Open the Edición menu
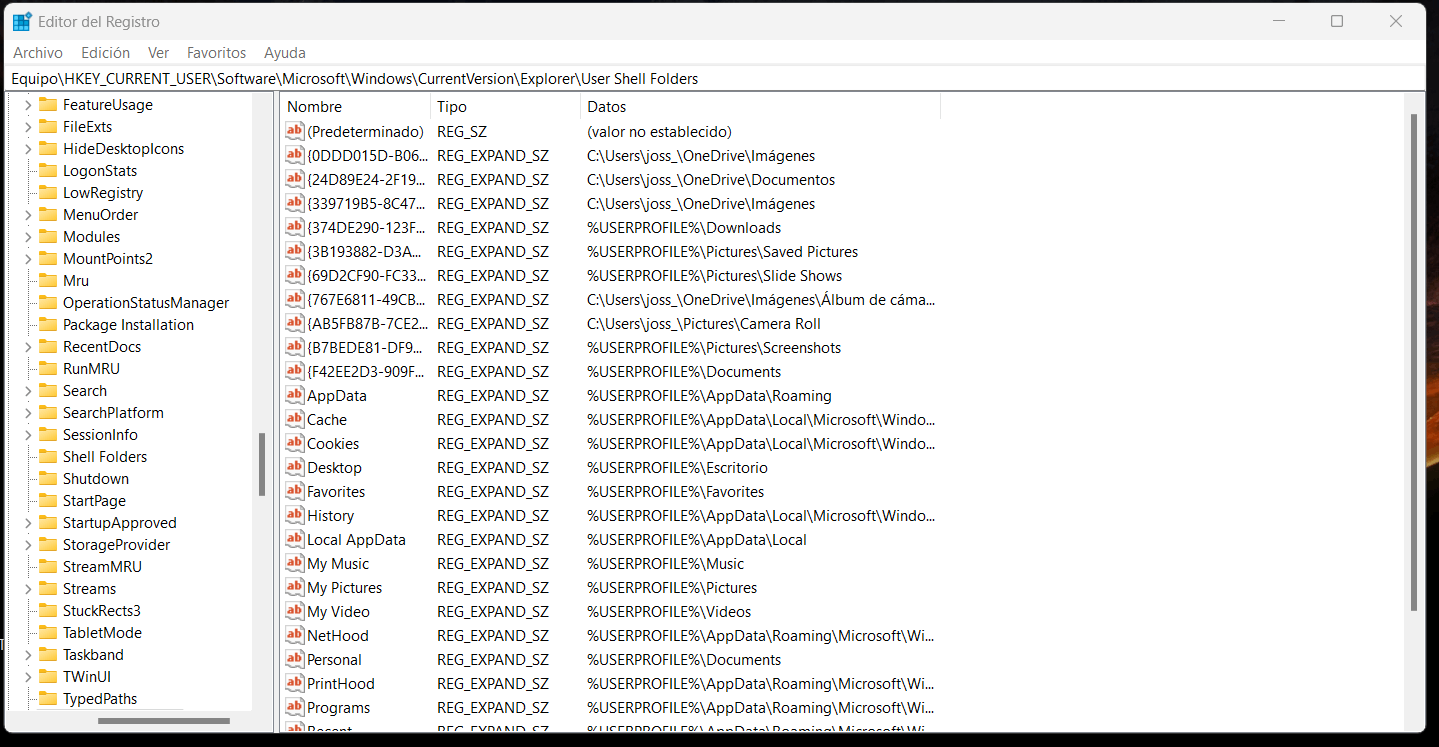This screenshot has height=747, width=1439. 105,52
